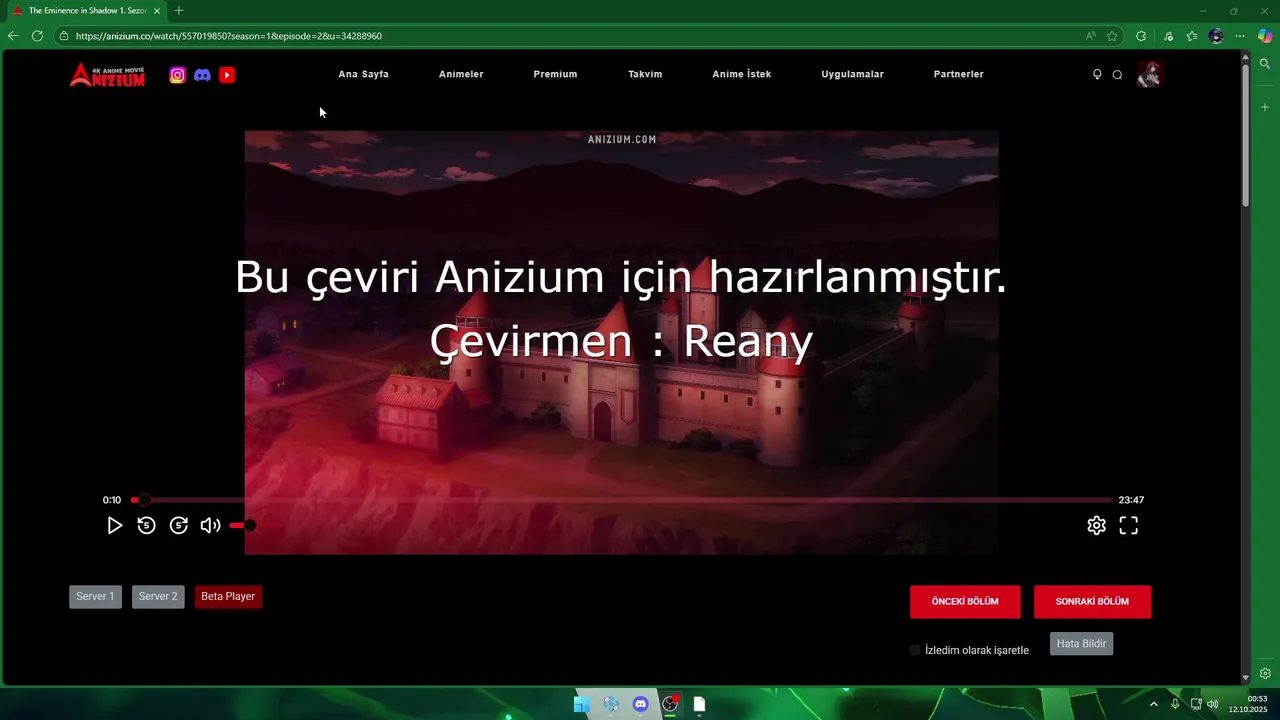Image resolution: width=1280 pixels, height=720 pixels.
Task: Reload the page
Action: (37, 36)
